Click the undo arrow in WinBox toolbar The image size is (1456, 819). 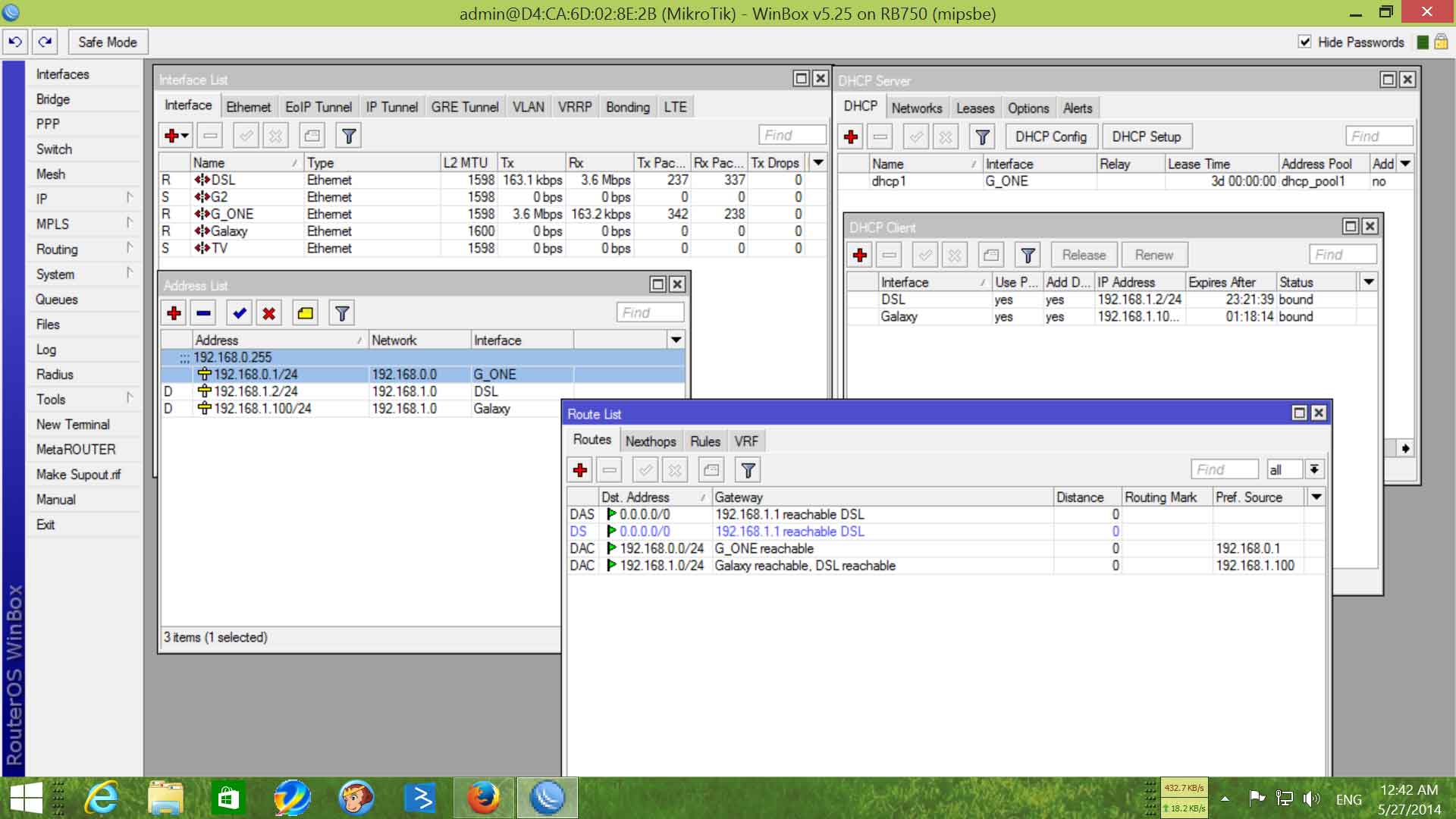tap(15, 42)
